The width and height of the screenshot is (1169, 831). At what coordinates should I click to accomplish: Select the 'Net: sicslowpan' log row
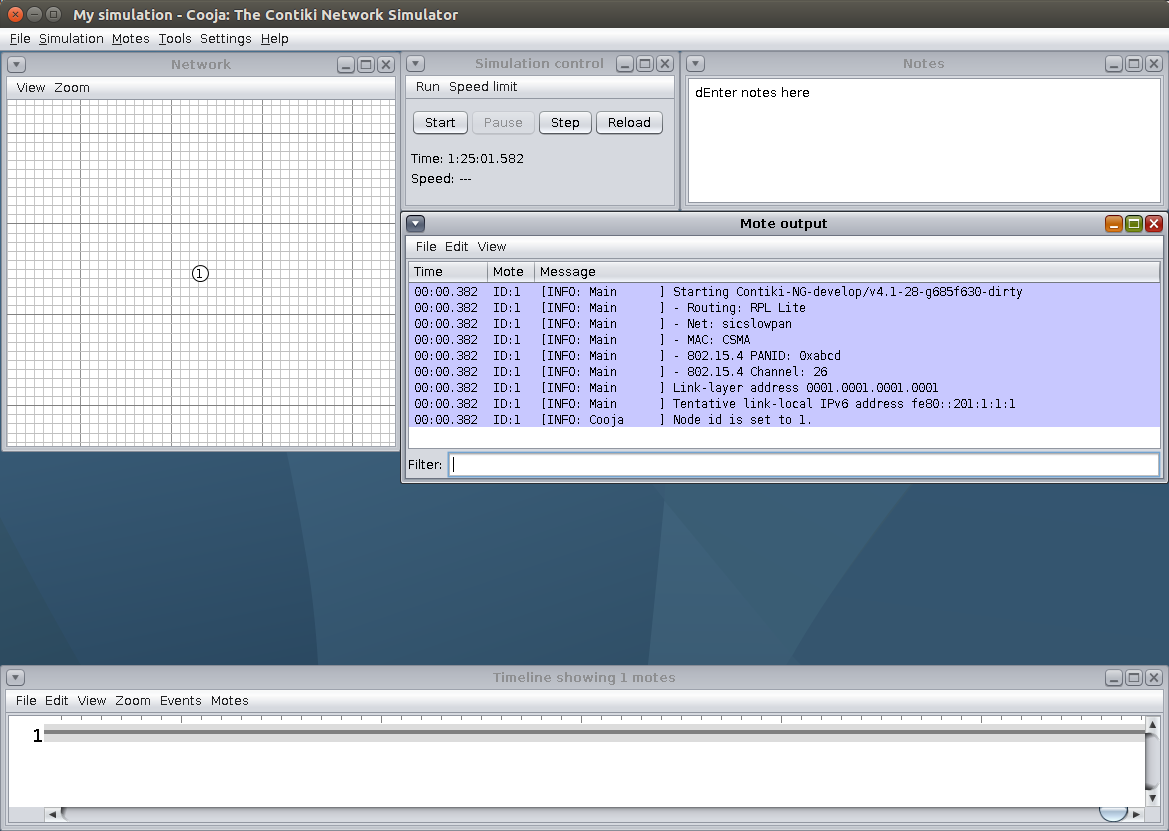784,324
